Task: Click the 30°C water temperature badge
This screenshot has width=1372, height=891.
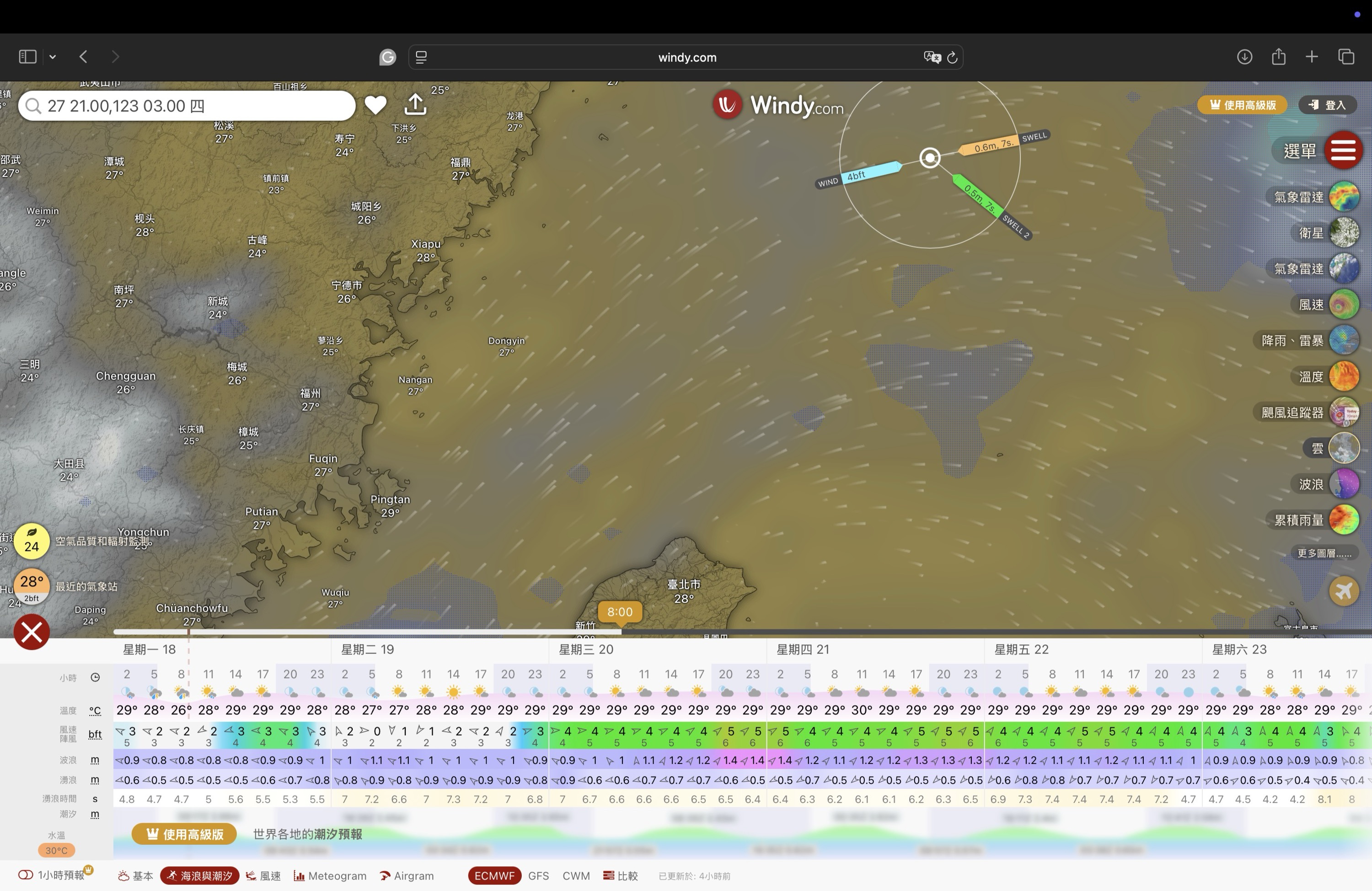Action: click(x=57, y=850)
